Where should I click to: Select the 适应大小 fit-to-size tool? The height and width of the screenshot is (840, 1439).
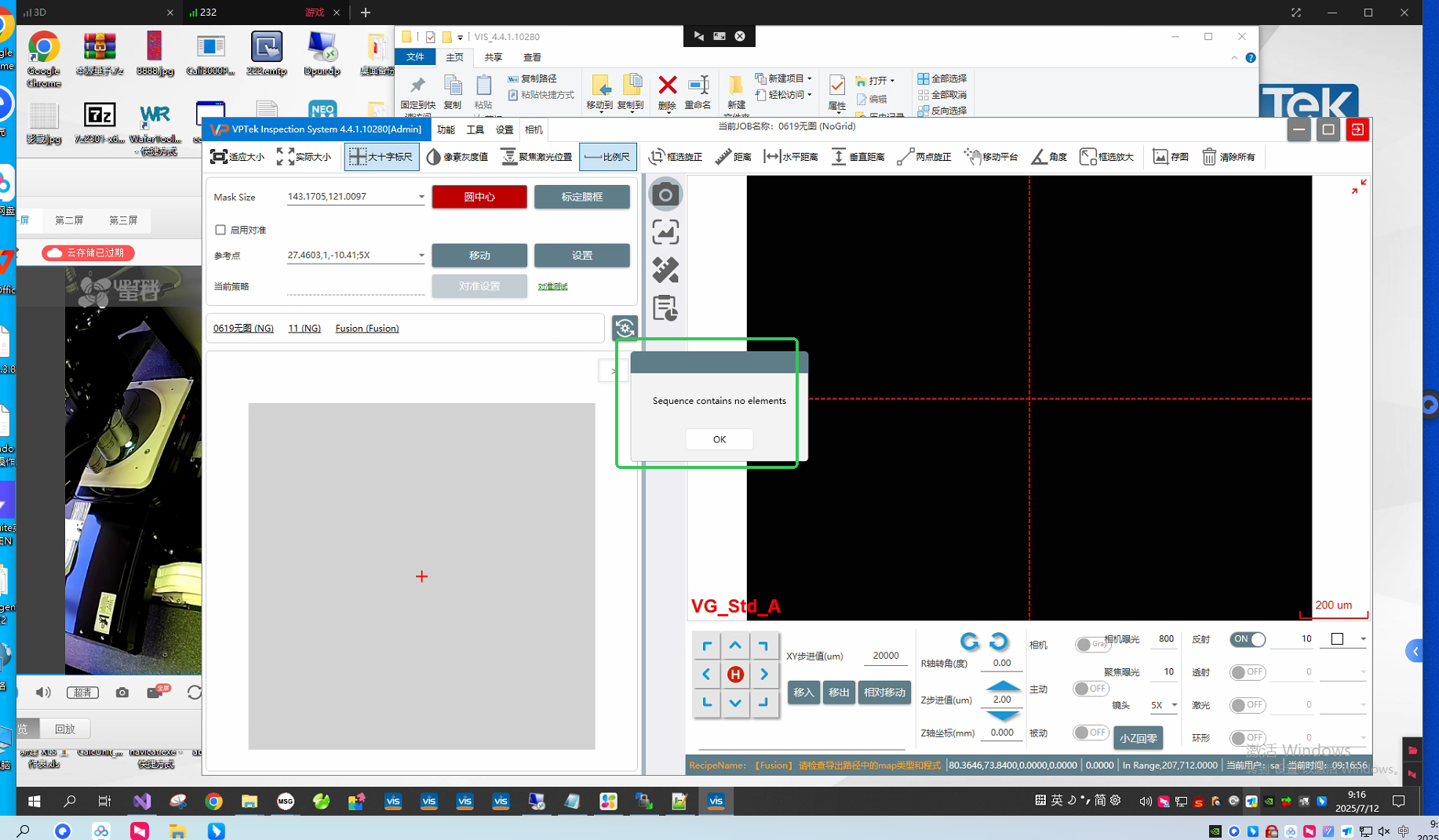coord(237,157)
